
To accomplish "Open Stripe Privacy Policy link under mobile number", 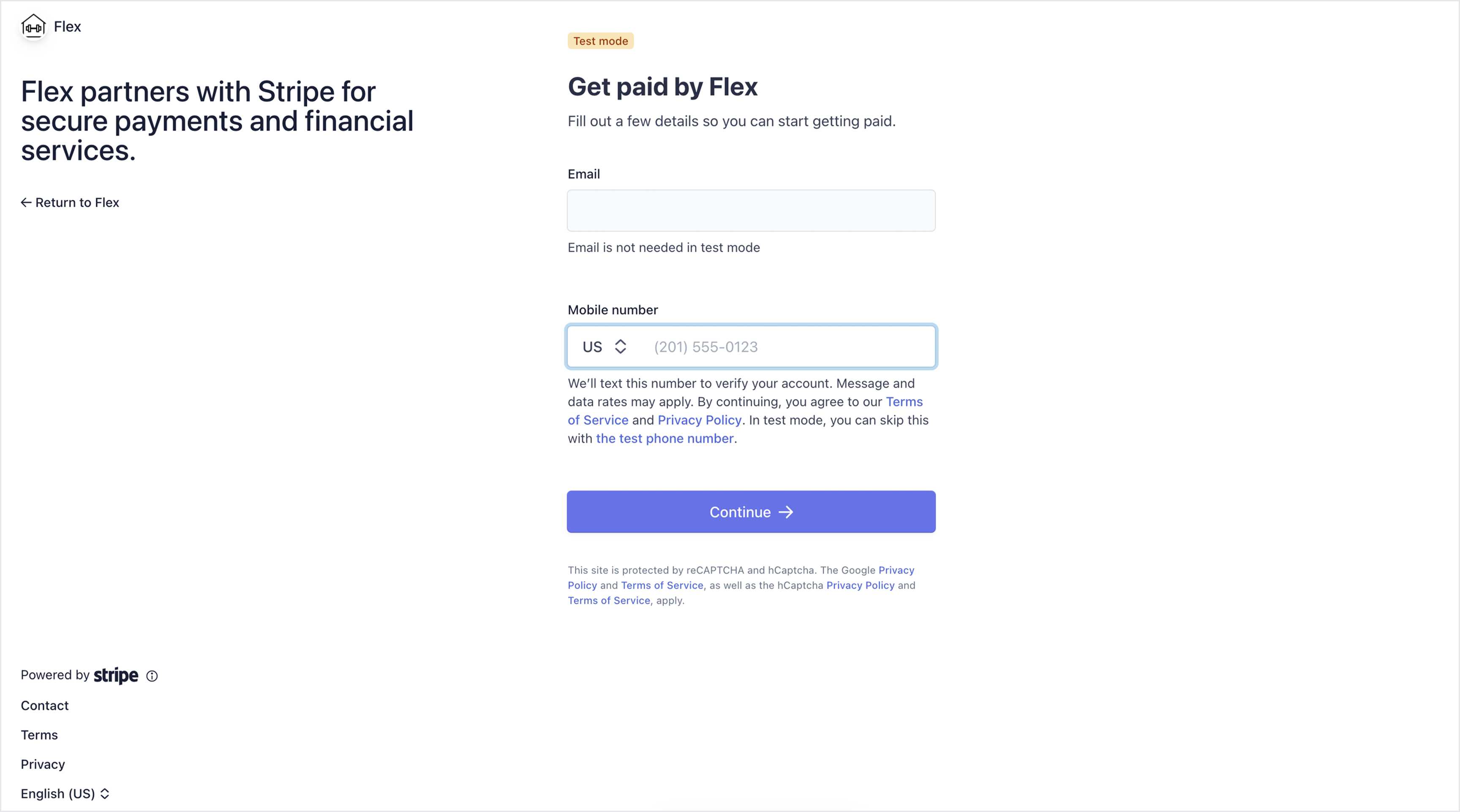I will [x=700, y=420].
